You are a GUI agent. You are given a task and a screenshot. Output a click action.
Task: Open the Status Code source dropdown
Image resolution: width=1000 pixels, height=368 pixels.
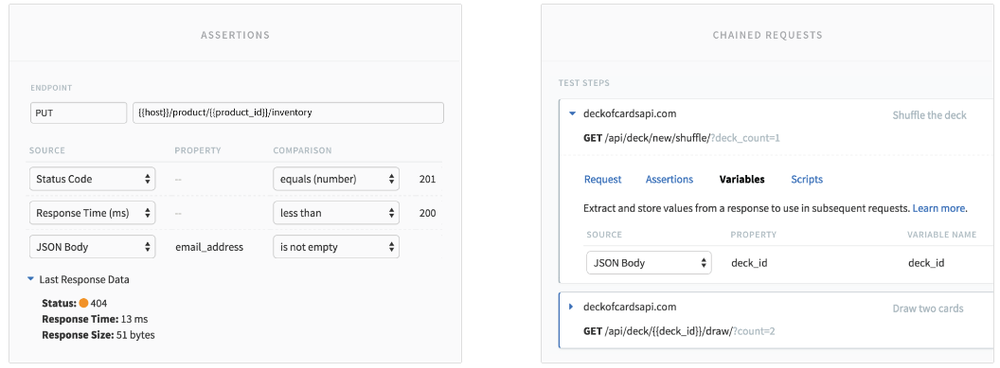click(x=92, y=179)
